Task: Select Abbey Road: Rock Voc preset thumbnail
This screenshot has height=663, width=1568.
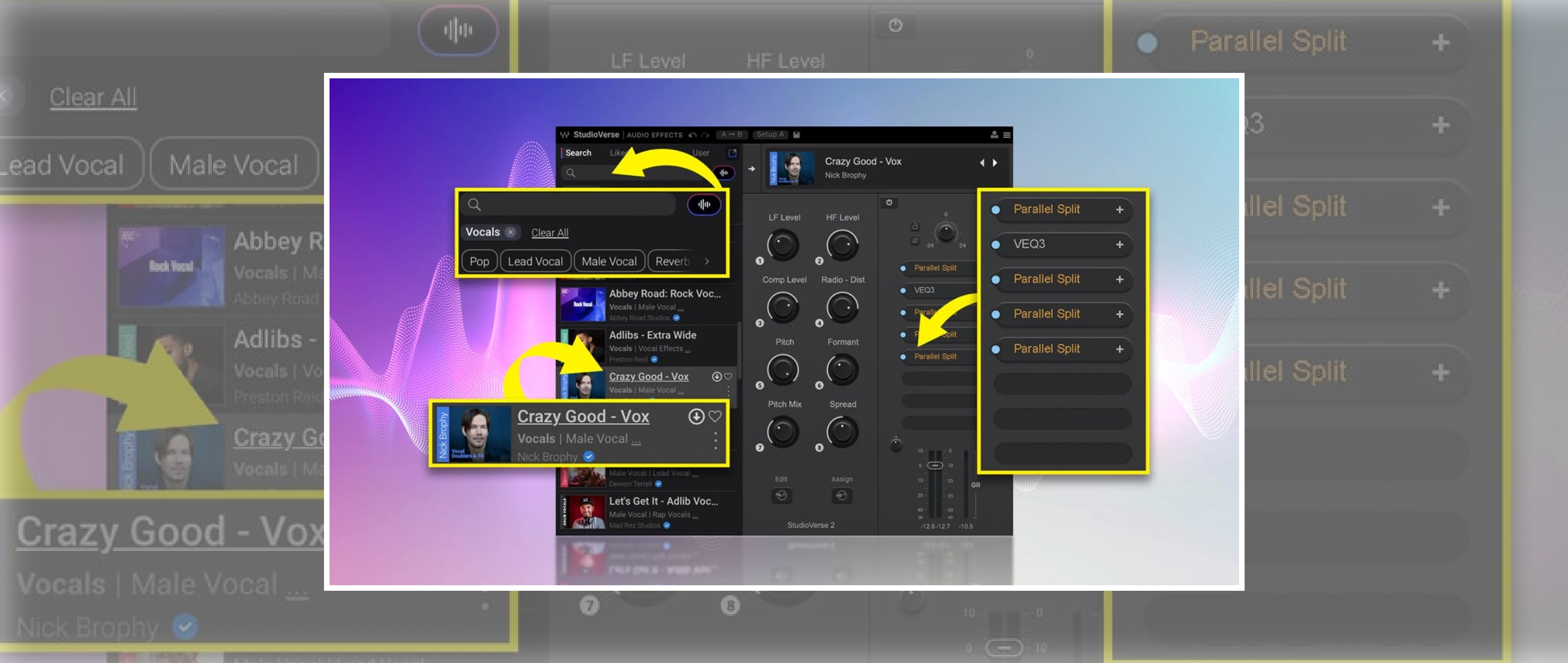Action: click(x=582, y=304)
